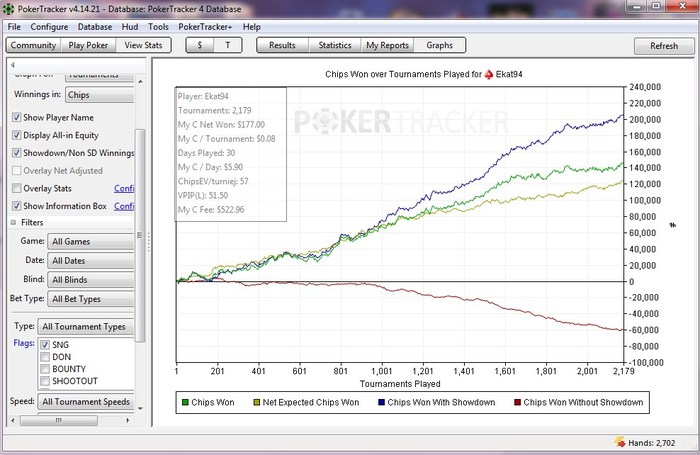Click the Chips Won With Showdown blue swatch
Viewport: 700px width, 455px height.
(381, 402)
